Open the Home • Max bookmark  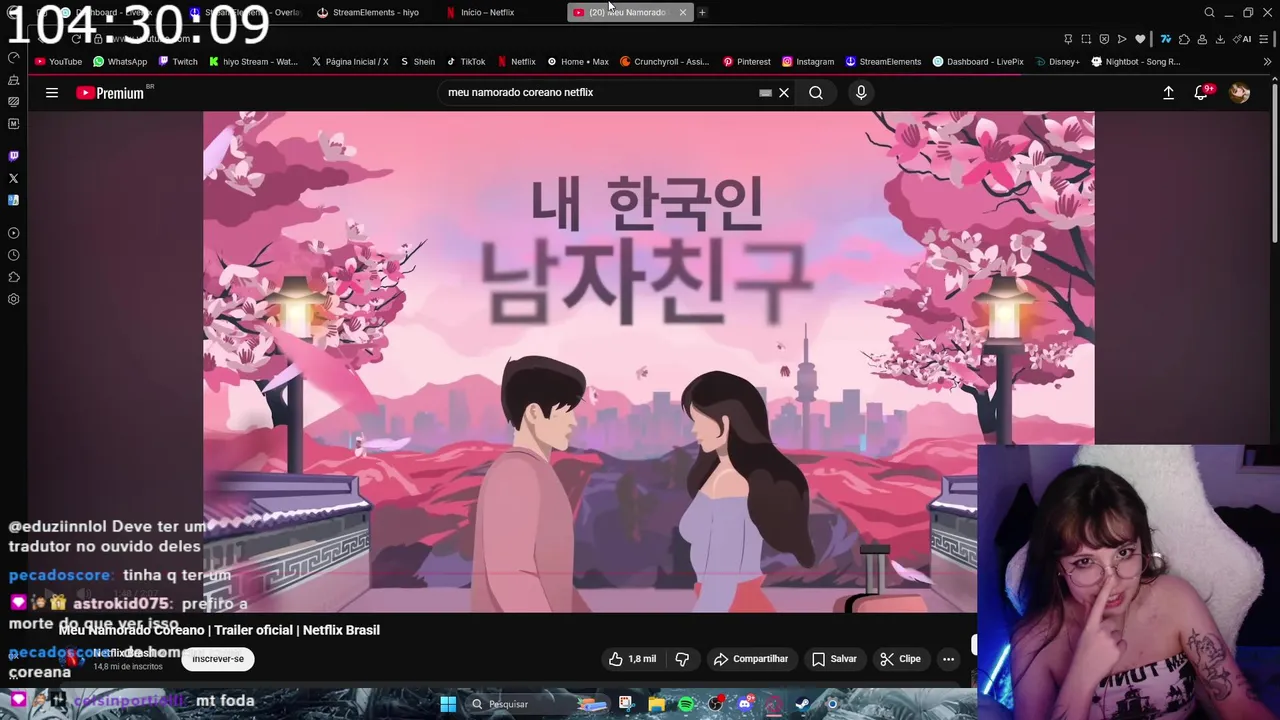pos(578,62)
